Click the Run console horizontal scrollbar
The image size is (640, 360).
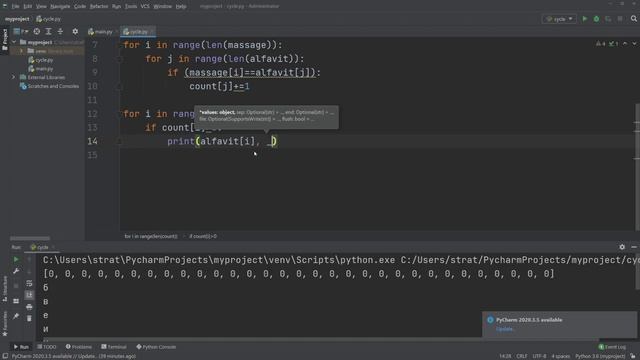point(320,339)
